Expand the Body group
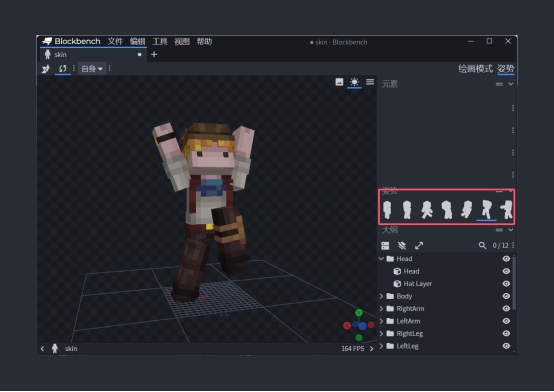The image size is (554, 392). pyautogui.click(x=381, y=296)
